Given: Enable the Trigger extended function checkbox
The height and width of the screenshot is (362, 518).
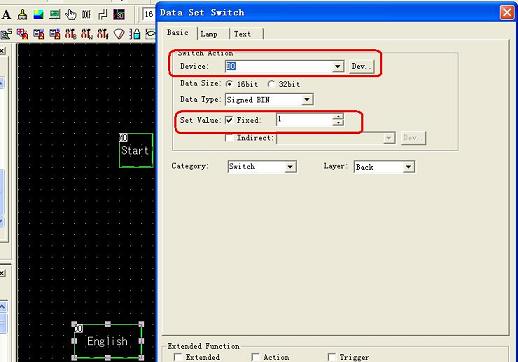Looking at the screenshot, I should [332, 357].
